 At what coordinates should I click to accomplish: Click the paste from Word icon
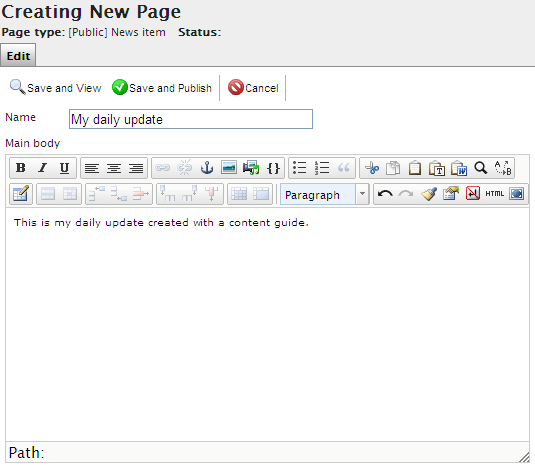(459, 168)
